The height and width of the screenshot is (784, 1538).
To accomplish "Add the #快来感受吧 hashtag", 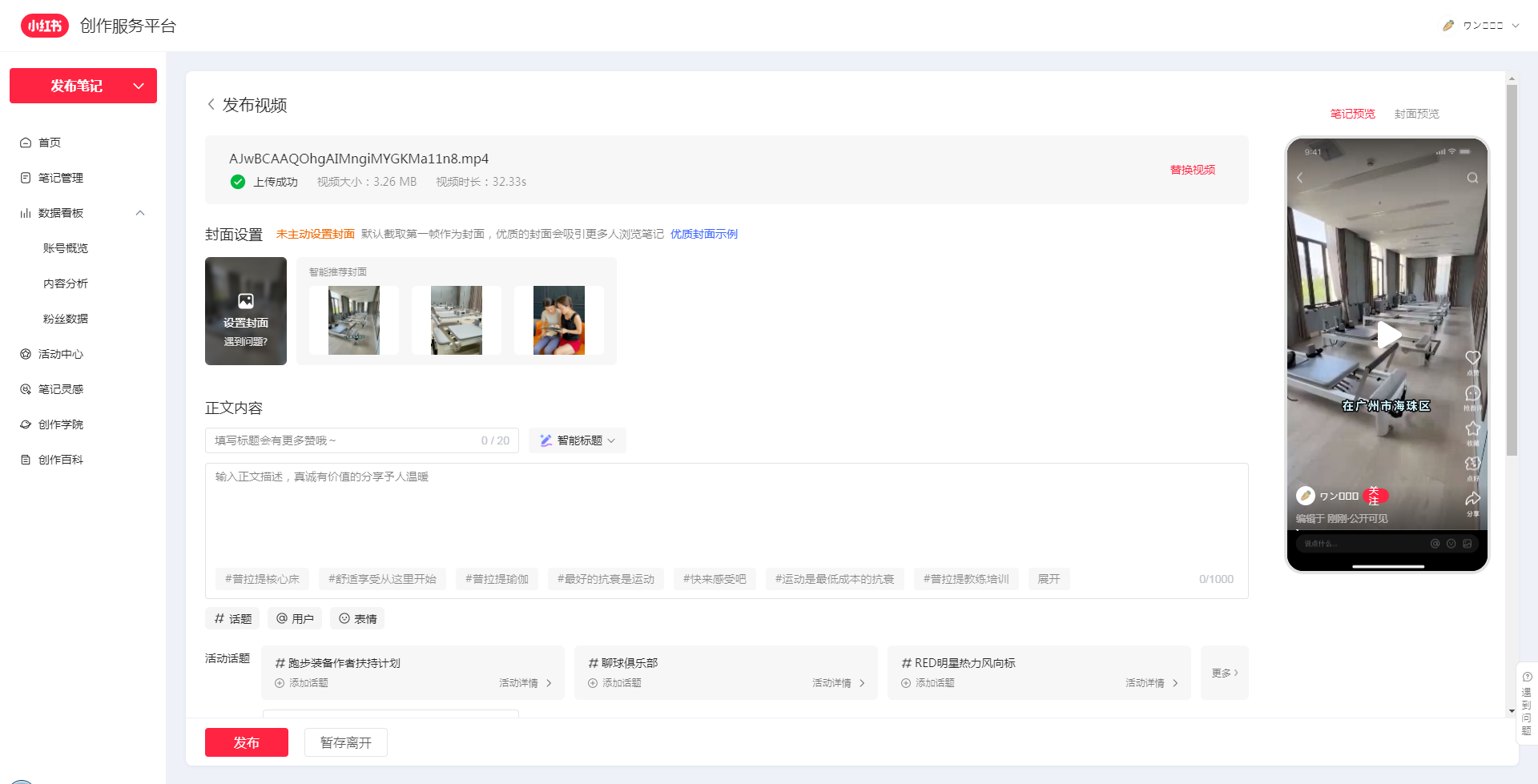I will tap(715, 579).
